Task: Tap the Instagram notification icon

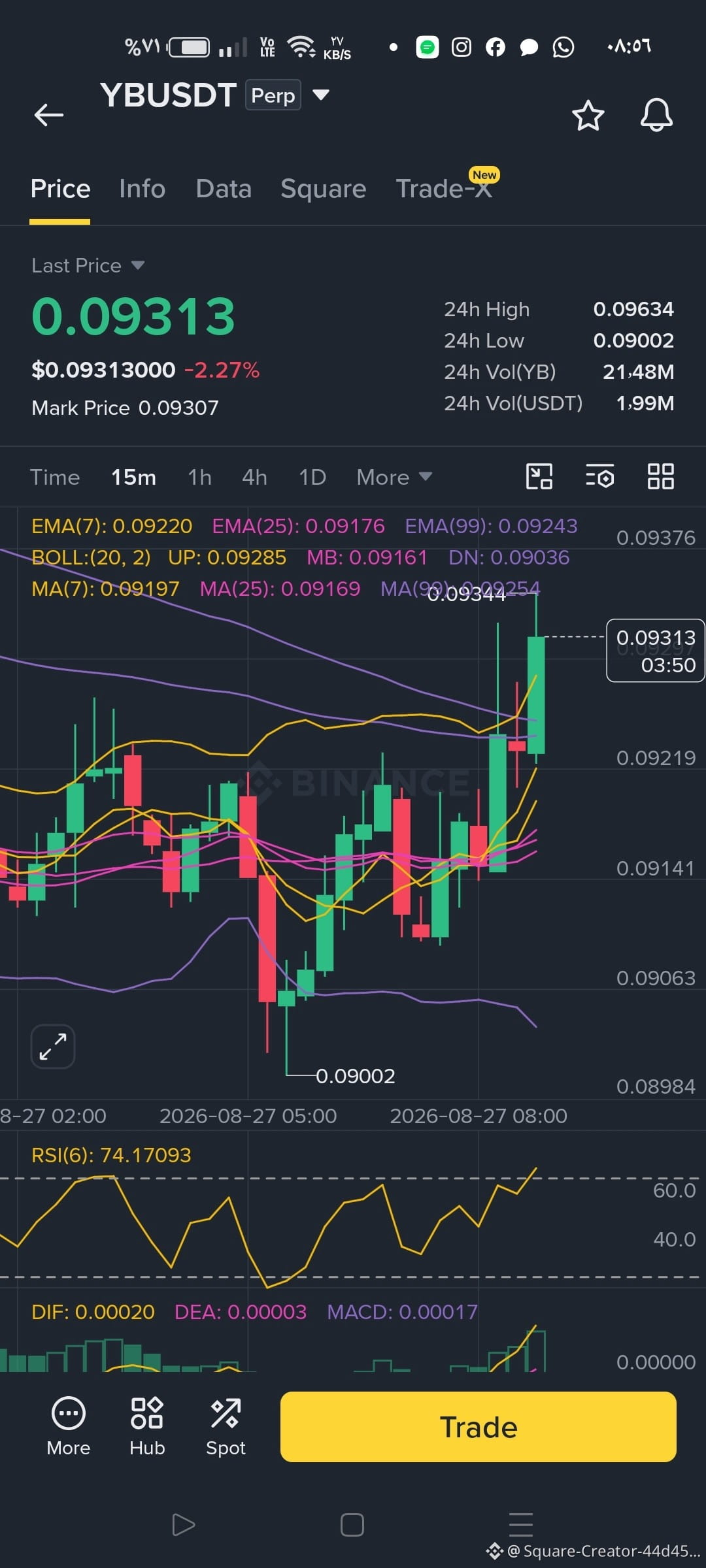Action: pos(462,47)
